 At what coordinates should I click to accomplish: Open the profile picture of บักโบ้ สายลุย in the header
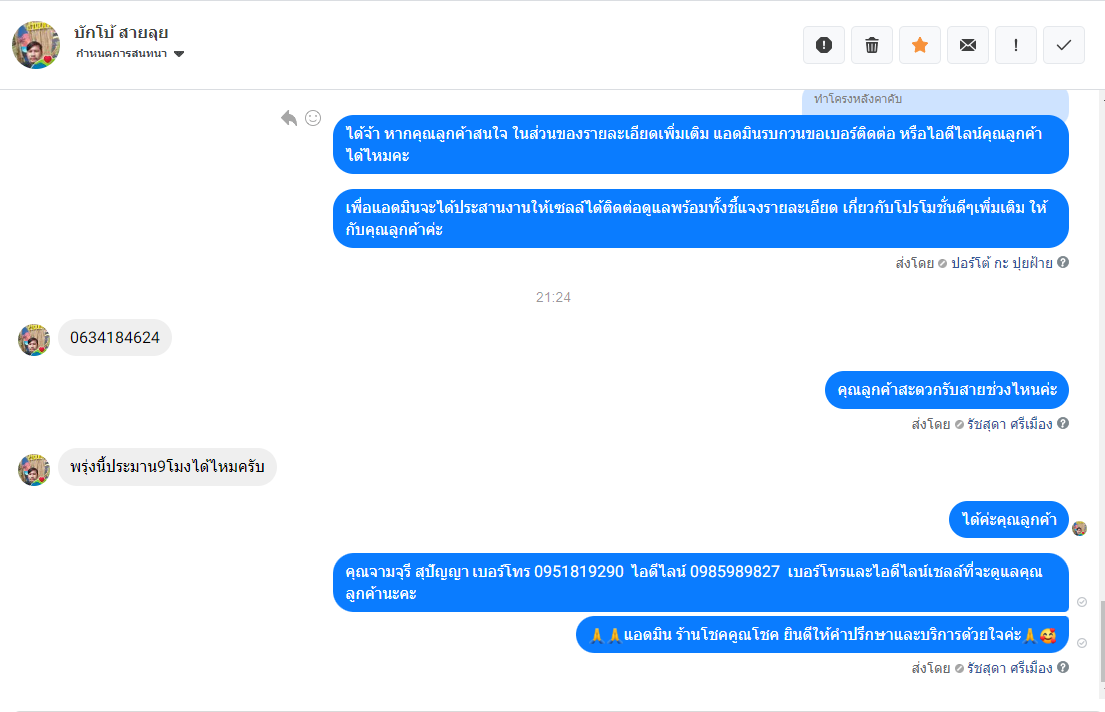point(36,45)
